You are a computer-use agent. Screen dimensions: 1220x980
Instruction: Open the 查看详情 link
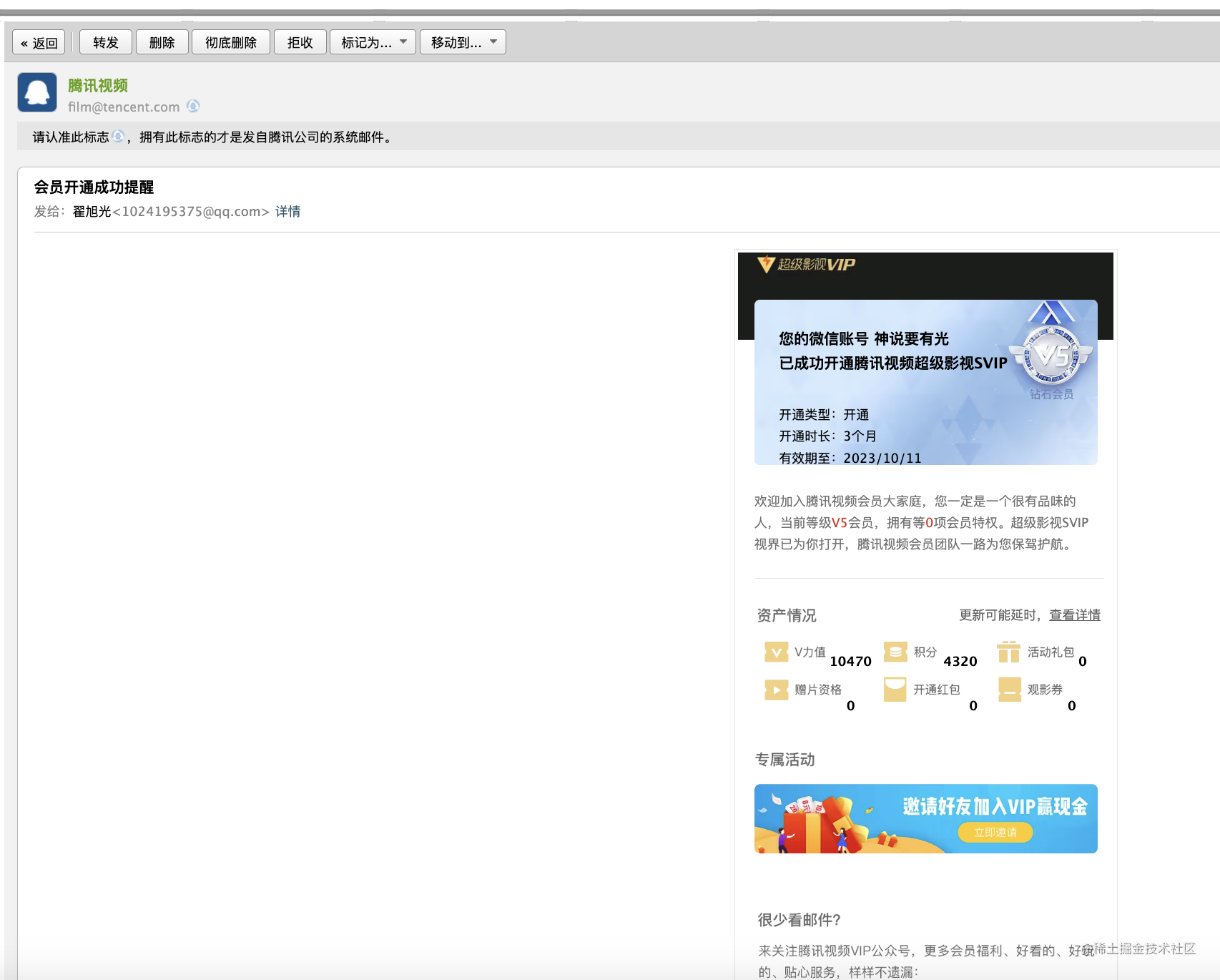(x=1074, y=615)
